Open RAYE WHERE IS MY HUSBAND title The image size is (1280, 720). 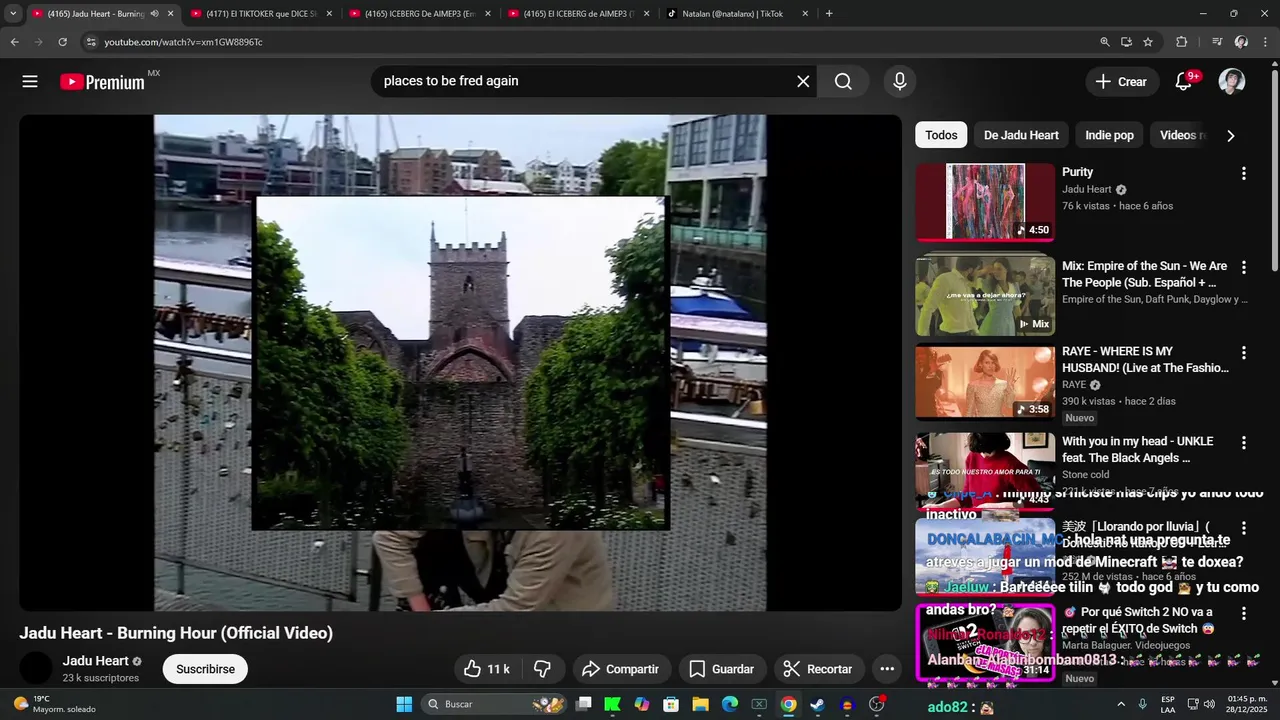tap(1146, 360)
